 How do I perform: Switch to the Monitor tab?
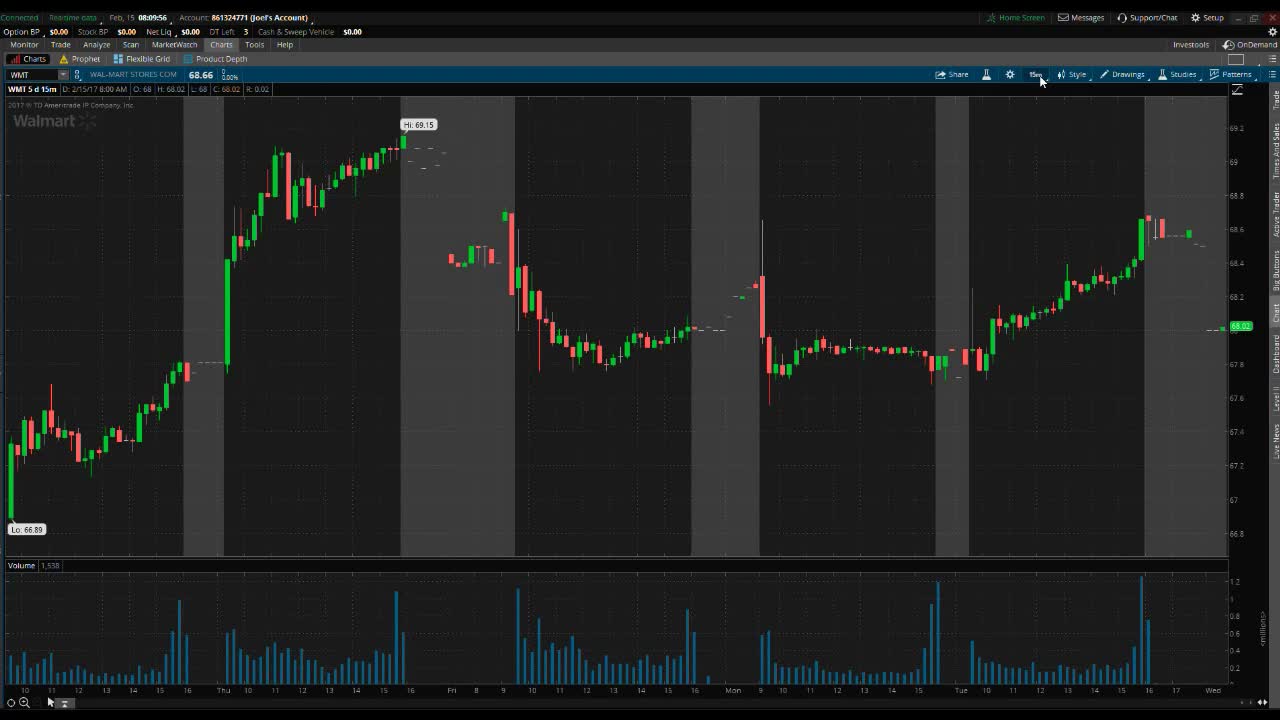coord(24,45)
